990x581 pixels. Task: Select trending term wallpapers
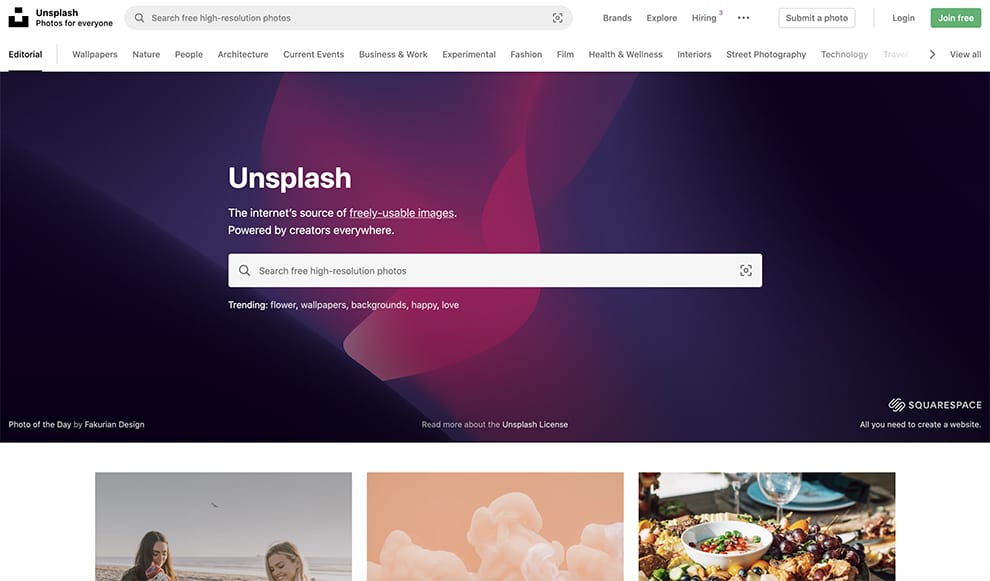(323, 305)
